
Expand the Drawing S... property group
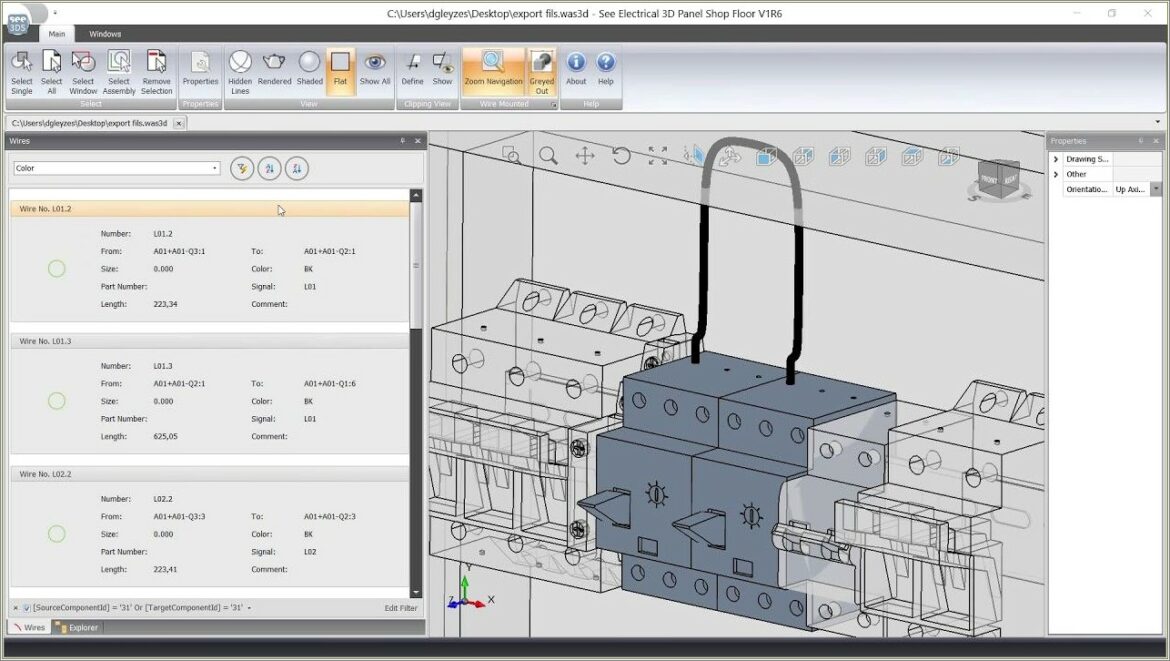tap(1056, 159)
